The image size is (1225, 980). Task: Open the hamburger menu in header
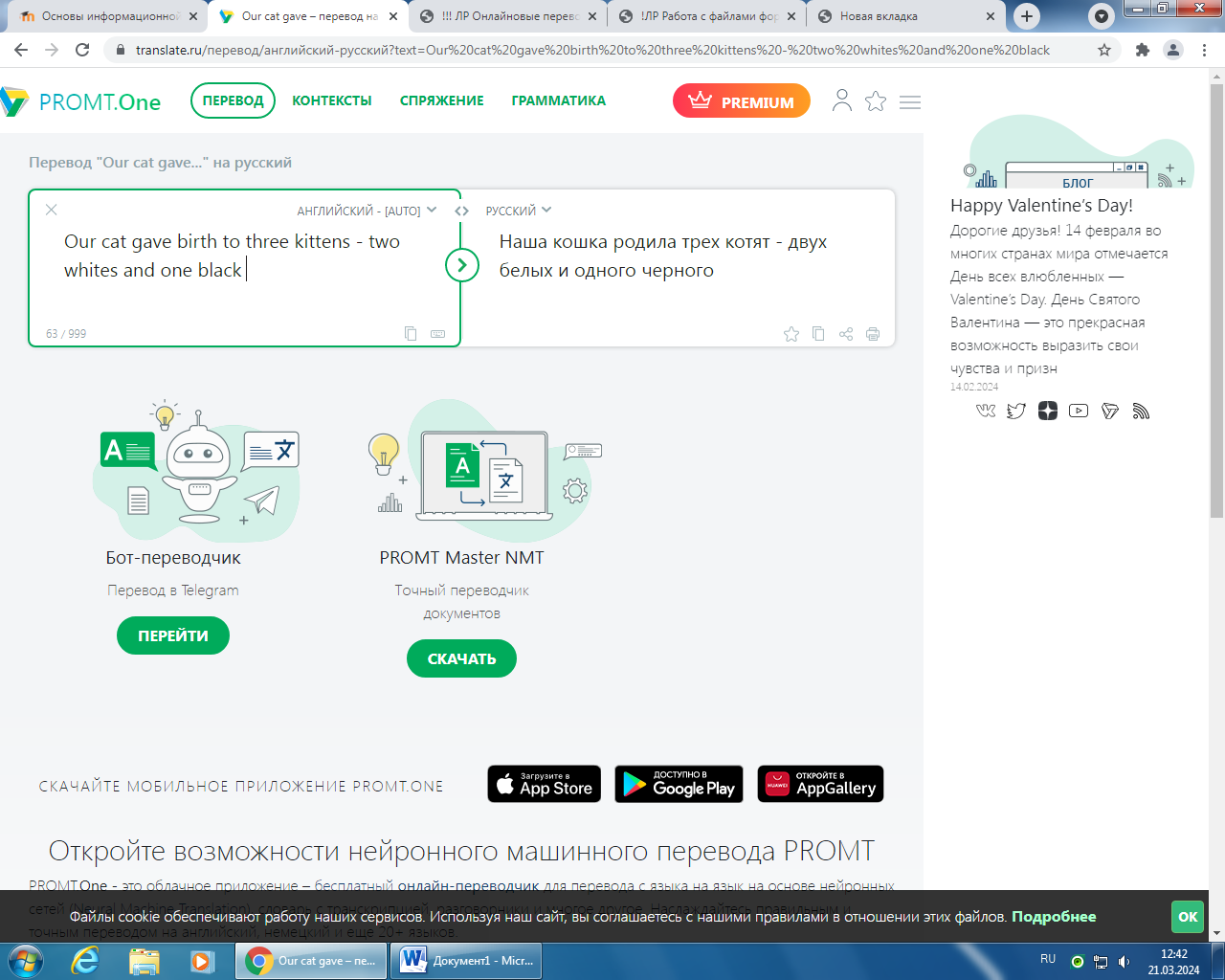pos(910,101)
